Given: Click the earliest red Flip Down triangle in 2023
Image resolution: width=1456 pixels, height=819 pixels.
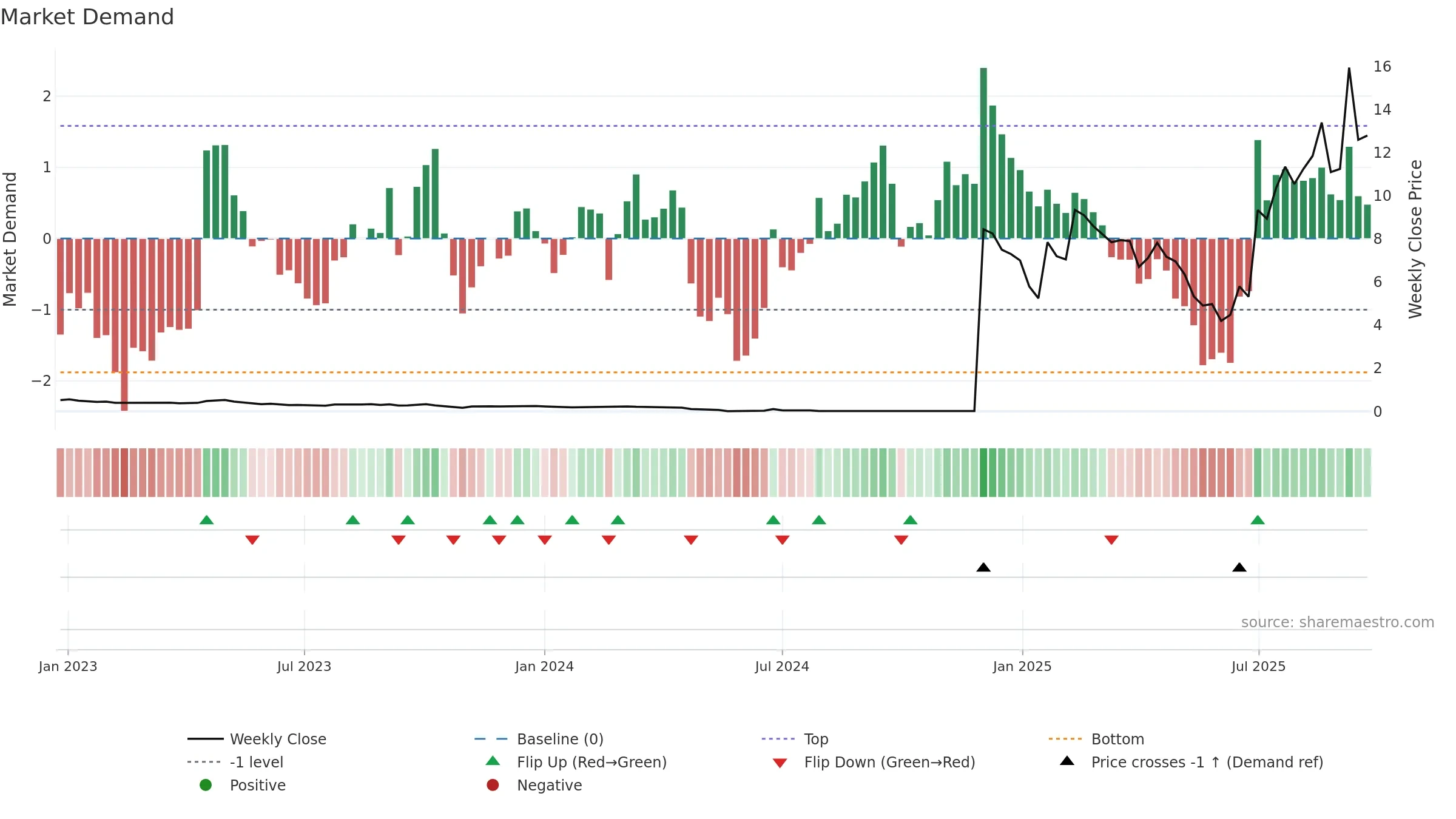Looking at the screenshot, I should tap(252, 540).
